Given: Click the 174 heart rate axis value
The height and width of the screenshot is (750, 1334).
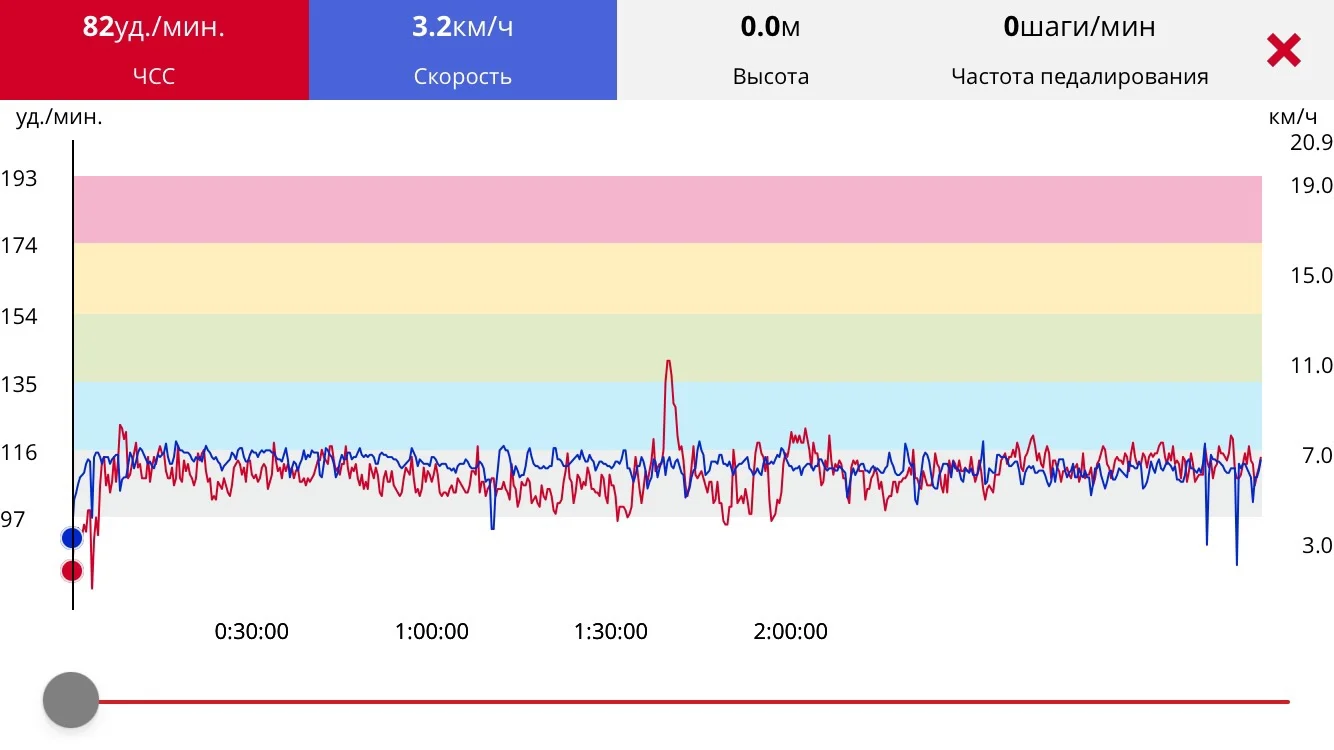Looking at the screenshot, I should 19,246.
